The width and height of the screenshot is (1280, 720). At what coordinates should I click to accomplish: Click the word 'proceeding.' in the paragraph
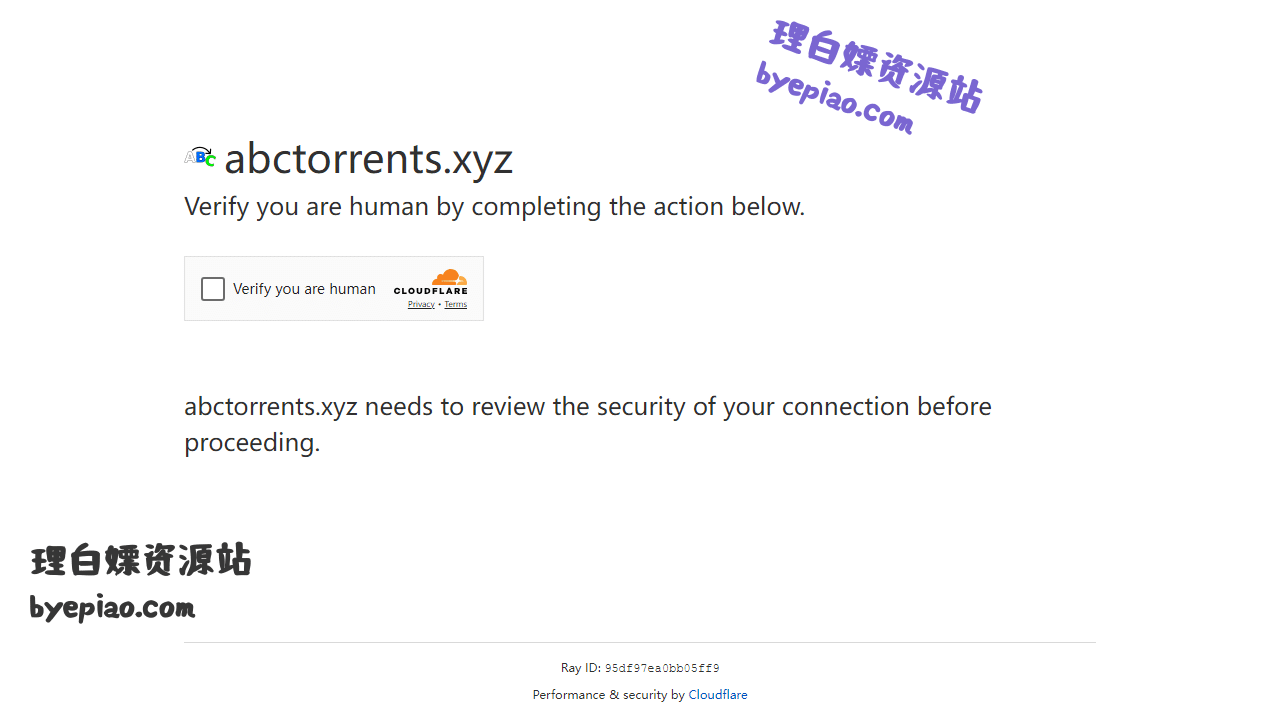pos(252,443)
